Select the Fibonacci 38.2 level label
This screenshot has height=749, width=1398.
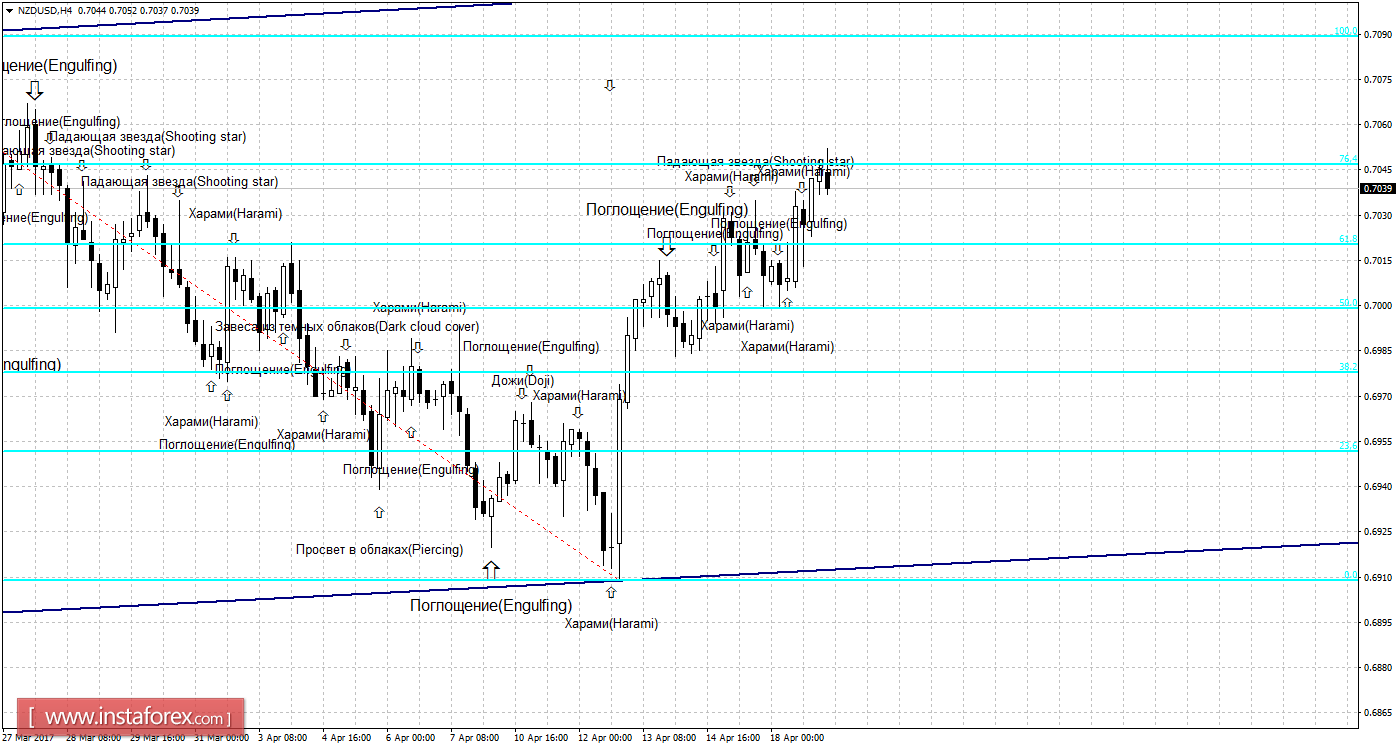coord(1348,367)
